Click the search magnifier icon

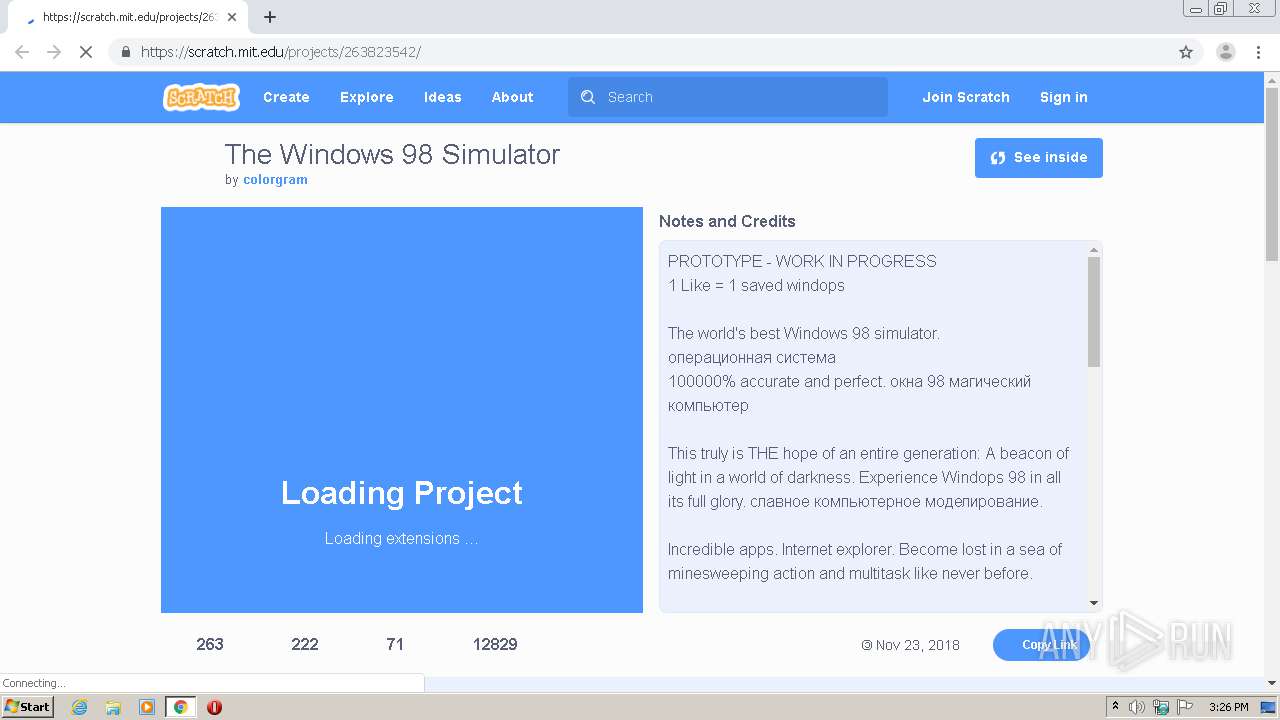click(588, 97)
